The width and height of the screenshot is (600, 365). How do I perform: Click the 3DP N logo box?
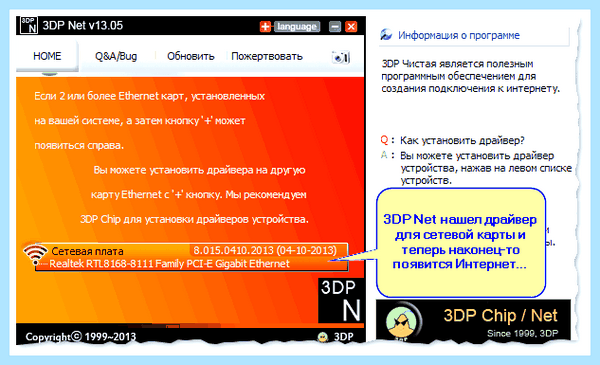[340, 300]
